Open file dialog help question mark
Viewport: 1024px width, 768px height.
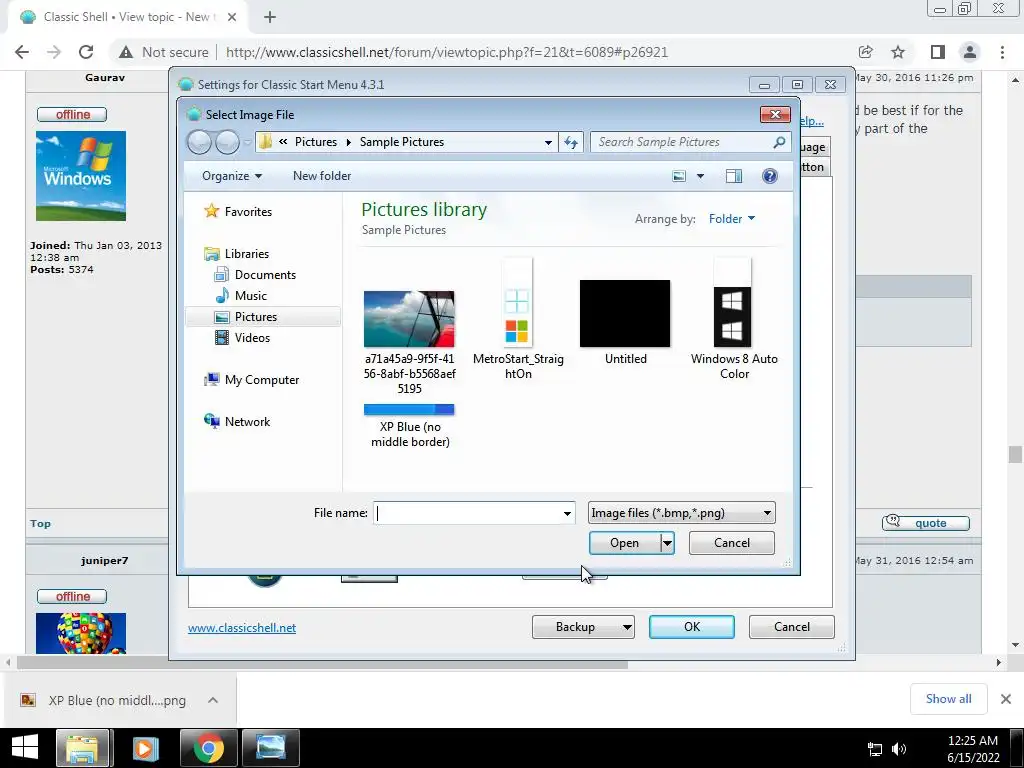coord(770,176)
